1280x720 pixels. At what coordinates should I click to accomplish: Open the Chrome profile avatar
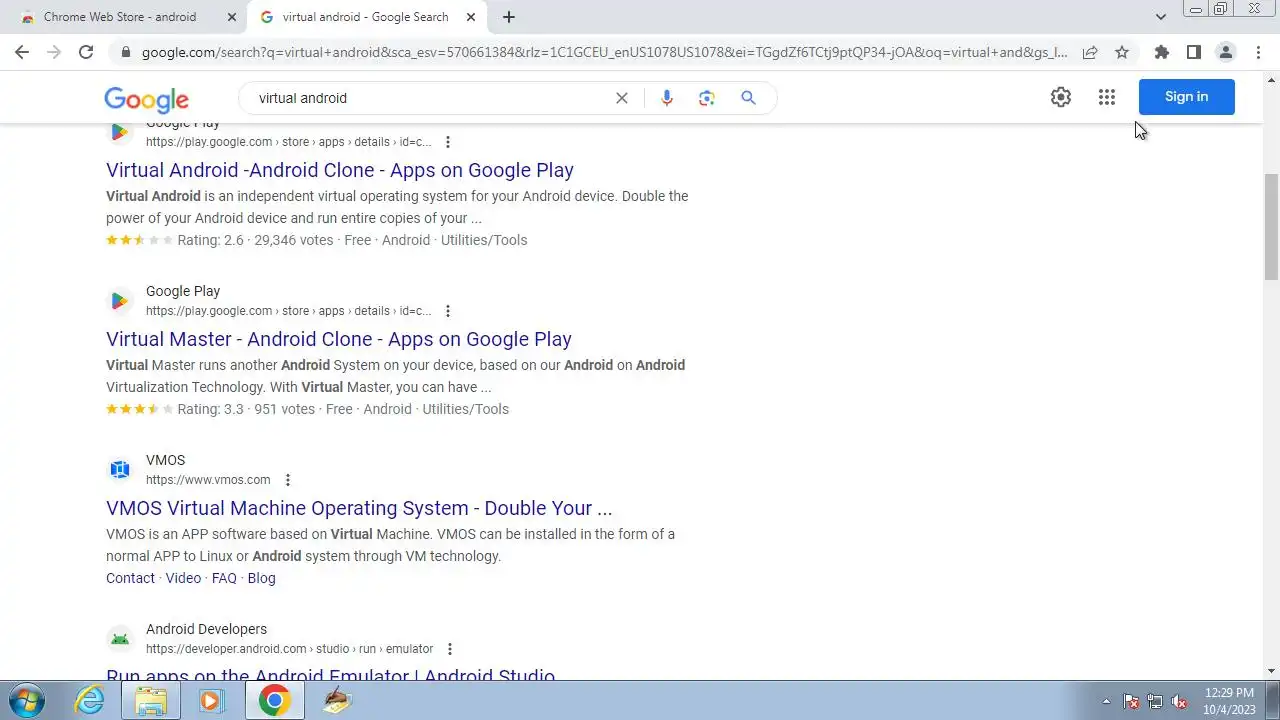[x=1225, y=52]
